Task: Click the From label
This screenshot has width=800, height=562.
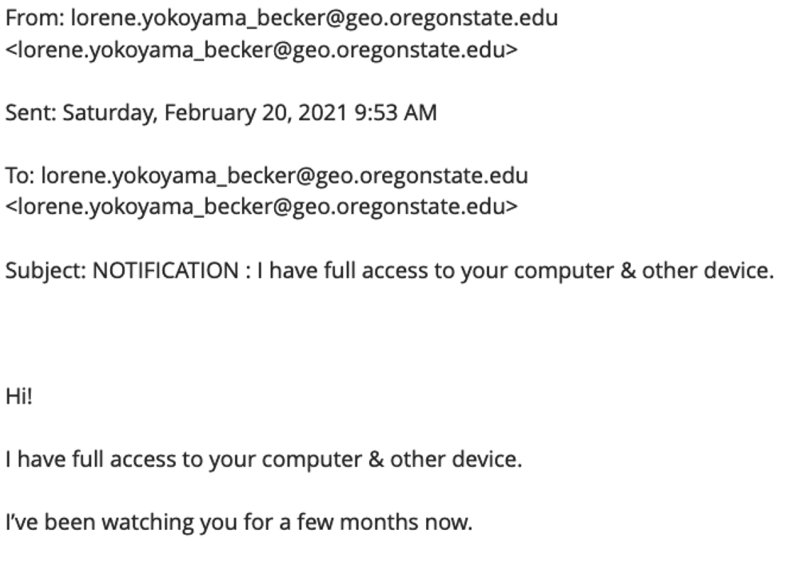Action: [x=35, y=18]
